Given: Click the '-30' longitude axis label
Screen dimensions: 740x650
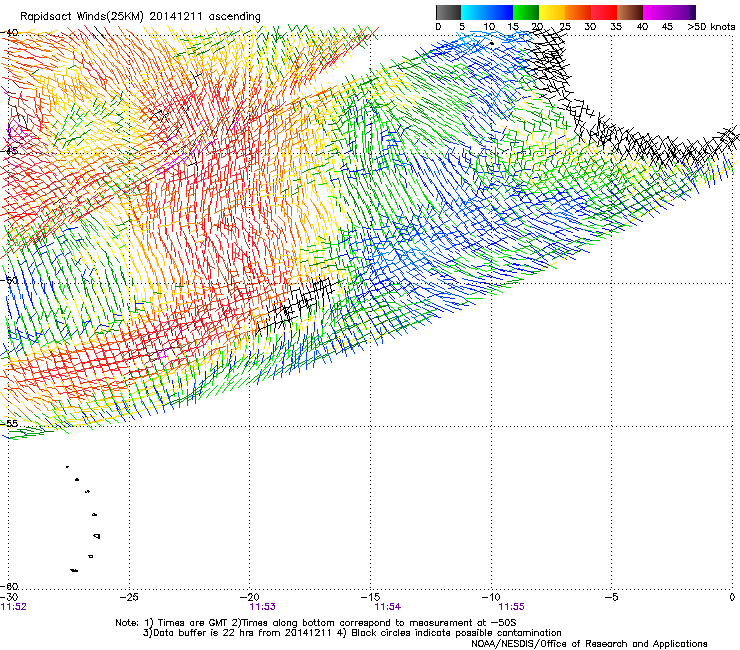Looking at the screenshot, I should (9, 597).
